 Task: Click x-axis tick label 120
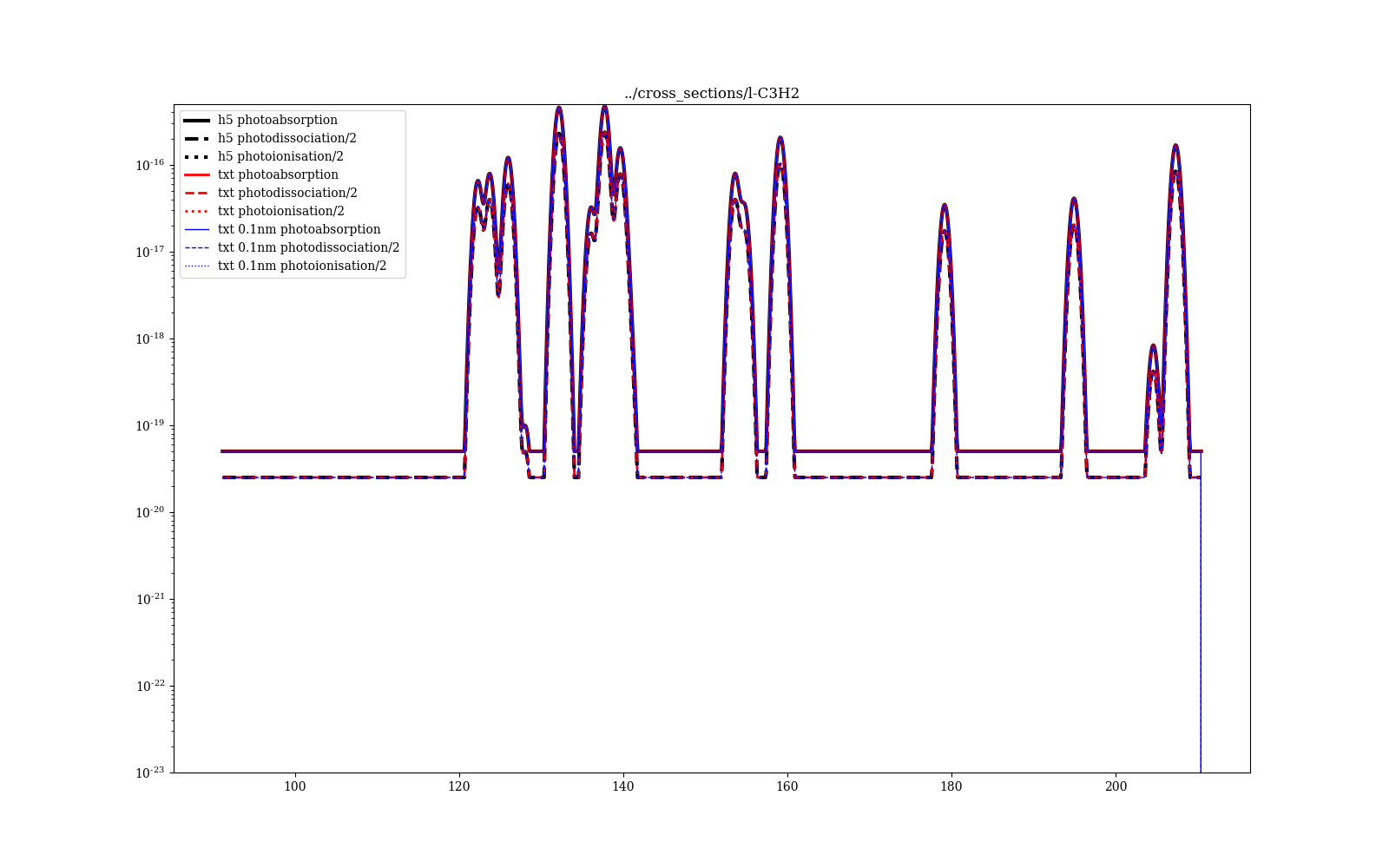[x=459, y=786]
